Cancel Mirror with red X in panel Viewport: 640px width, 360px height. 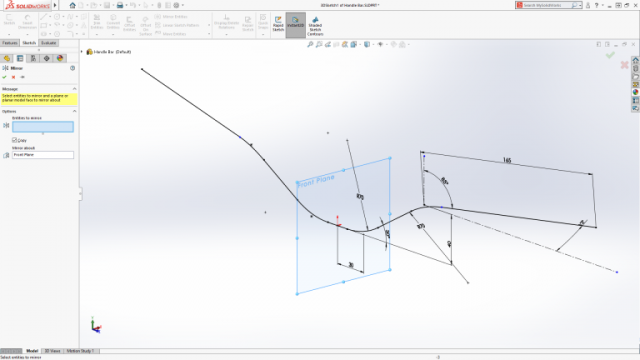[13, 77]
